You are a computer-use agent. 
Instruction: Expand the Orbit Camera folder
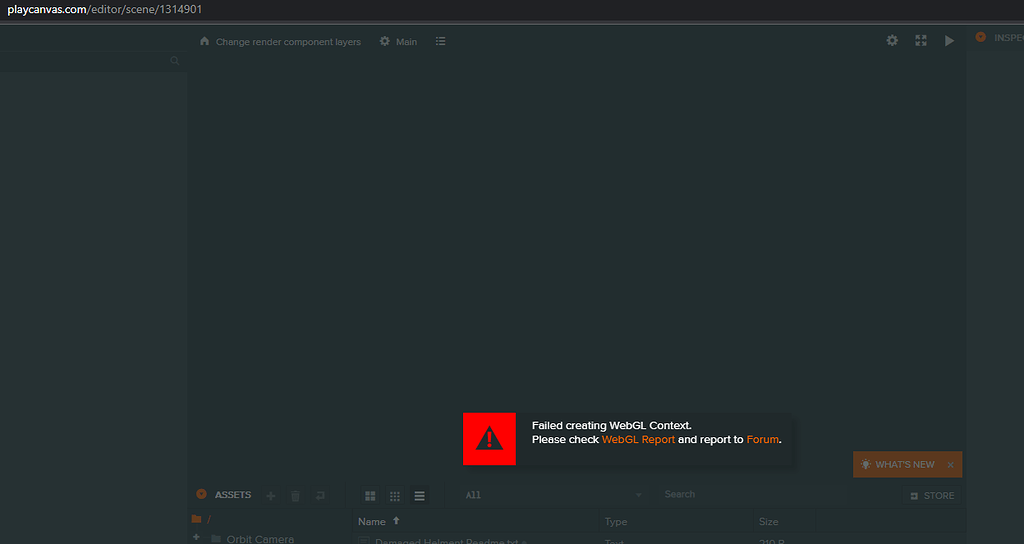point(196,537)
